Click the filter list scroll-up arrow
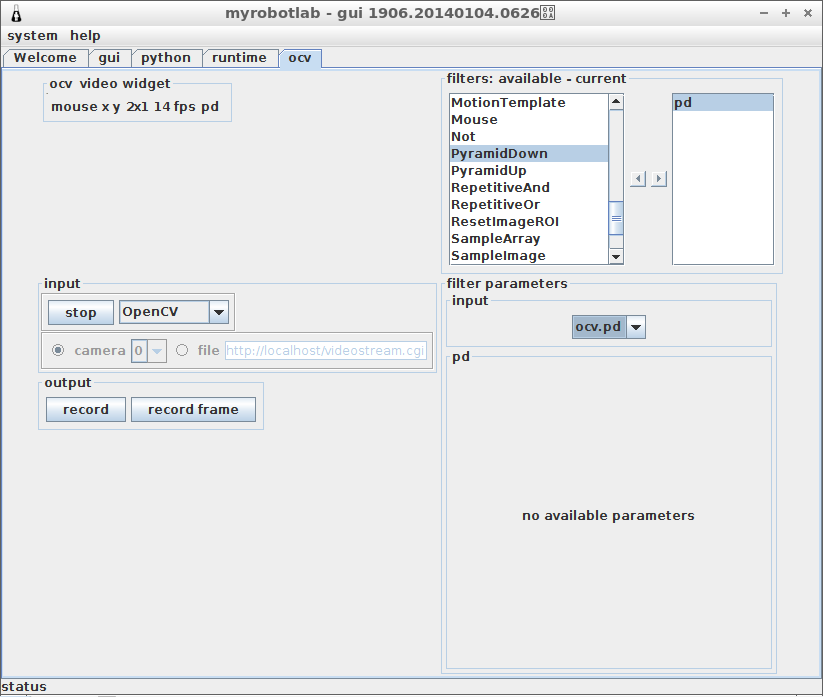823x697 pixels. click(x=616, y=102)
